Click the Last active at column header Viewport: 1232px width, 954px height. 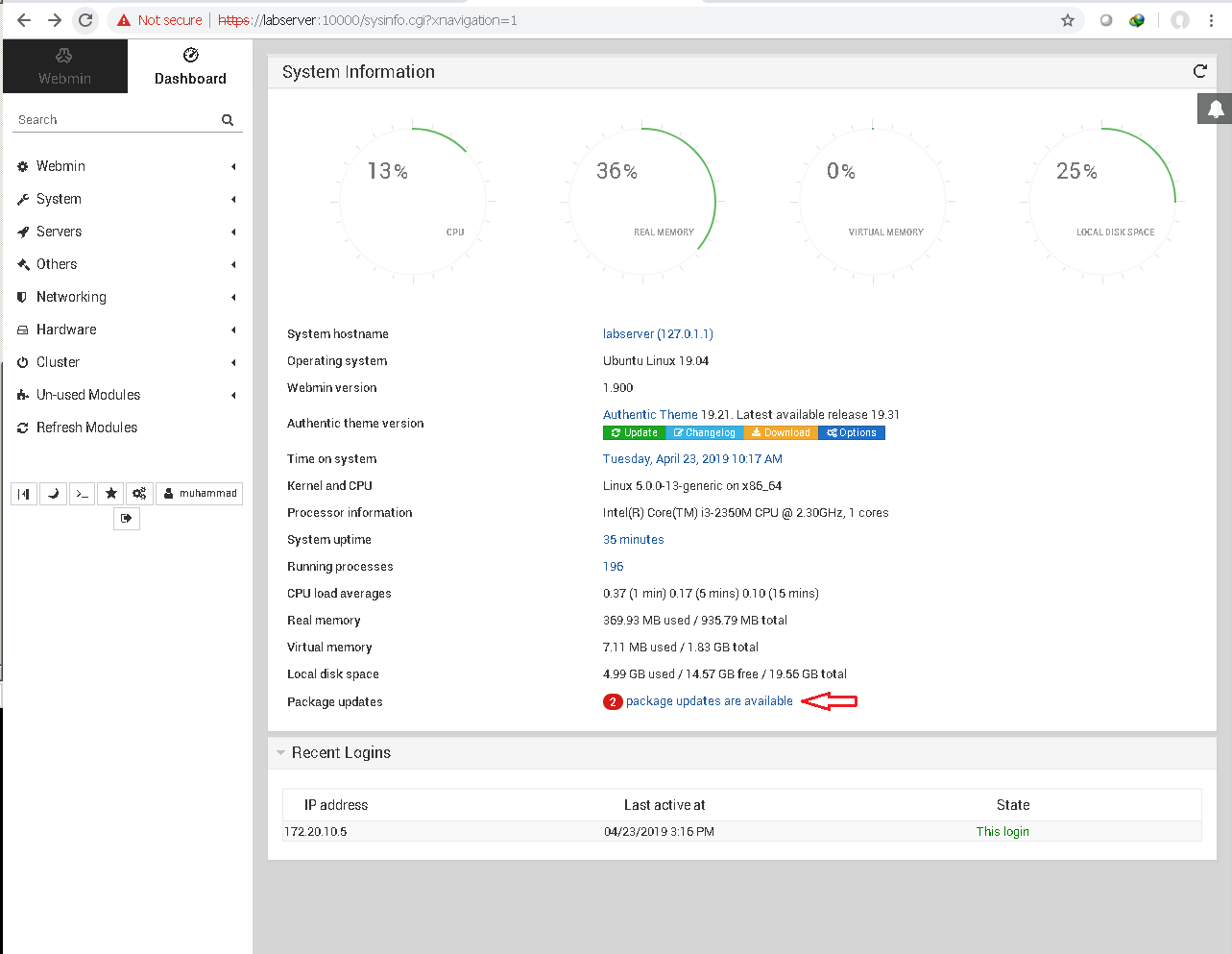pyautogui.click(x=664, y=805)
